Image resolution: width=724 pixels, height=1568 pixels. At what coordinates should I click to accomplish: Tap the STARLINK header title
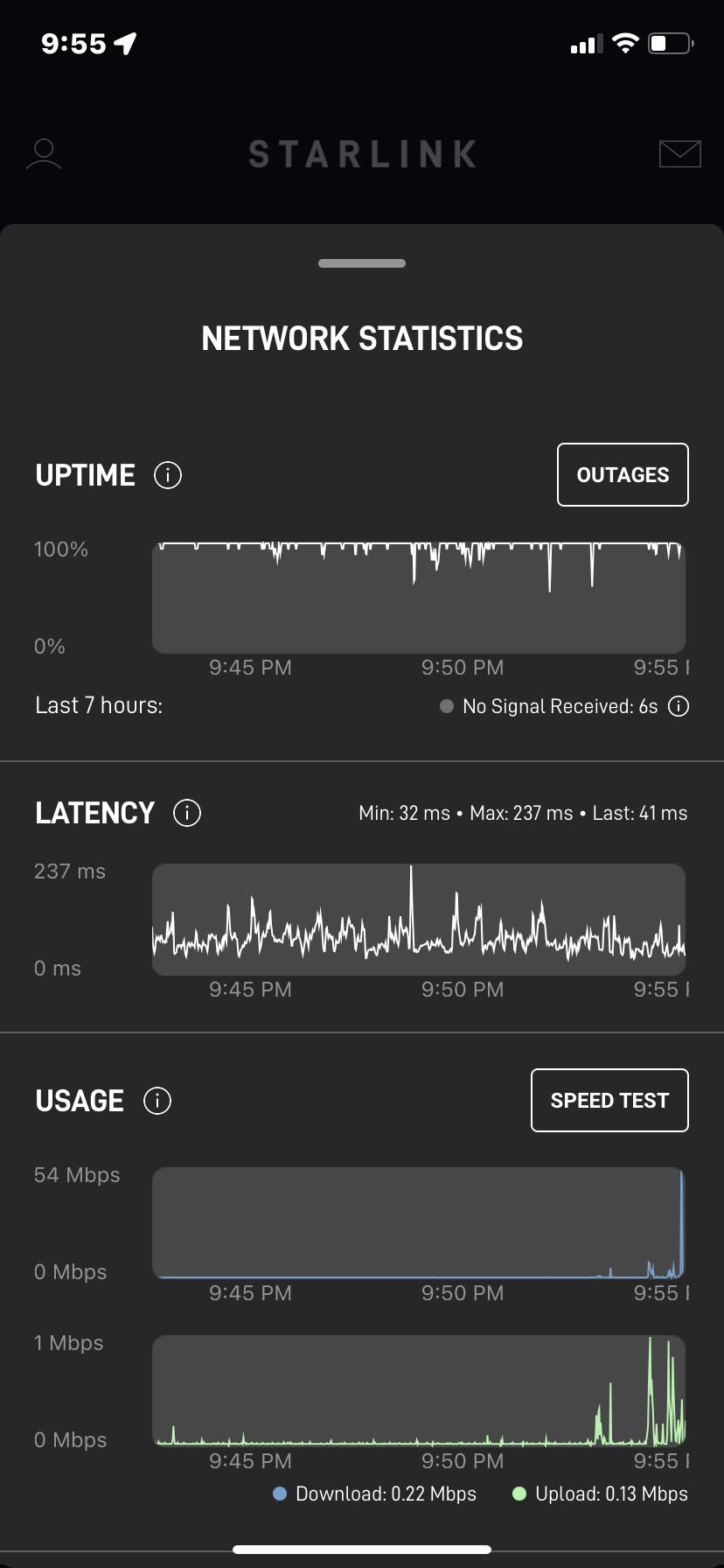pyautogui.click(x=362, y=154)
